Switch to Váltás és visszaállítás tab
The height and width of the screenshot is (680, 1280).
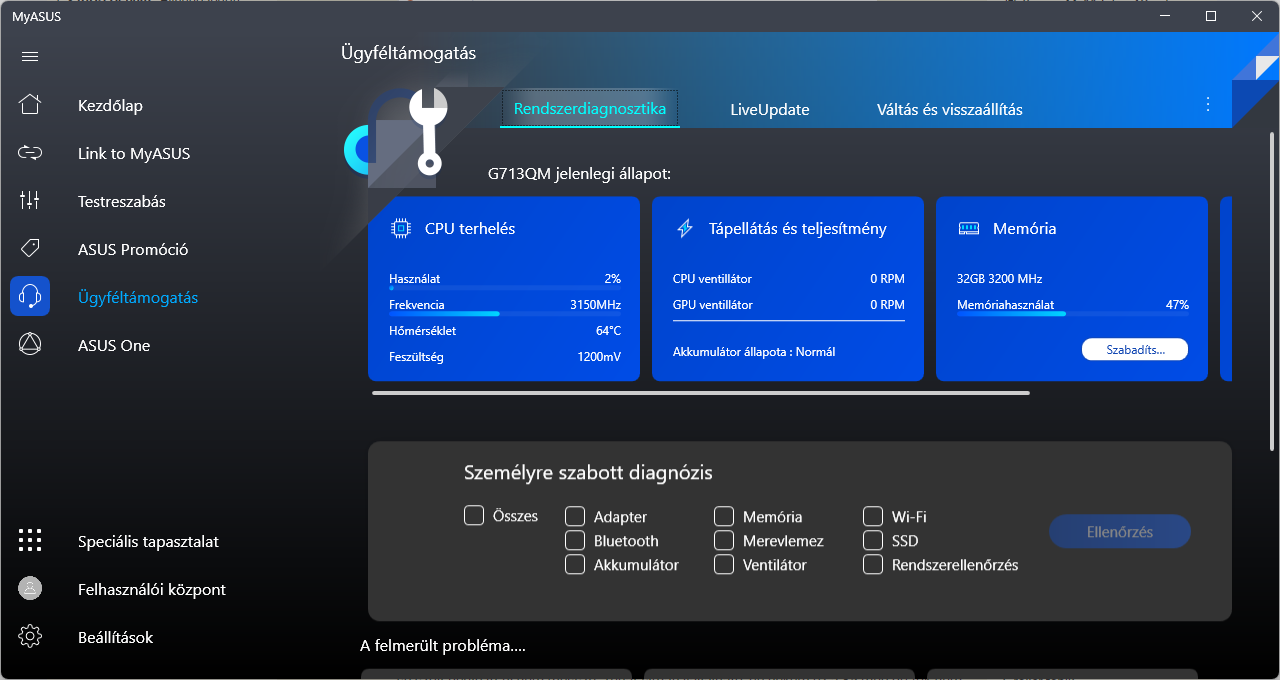(950, 109)
